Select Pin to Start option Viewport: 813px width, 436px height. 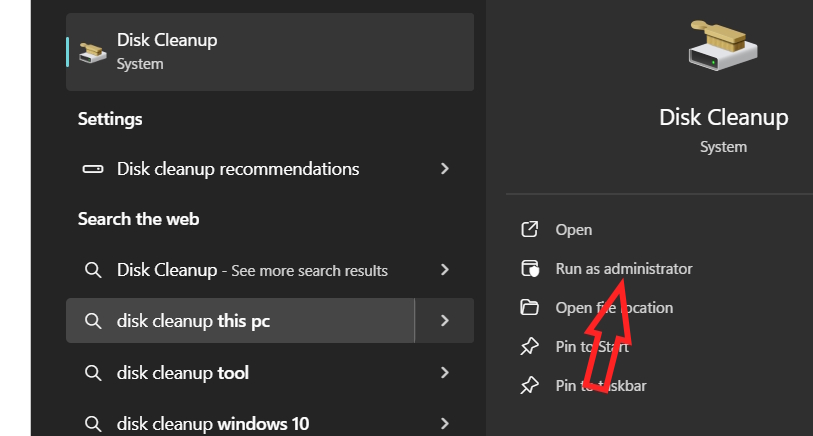[592, 347]
